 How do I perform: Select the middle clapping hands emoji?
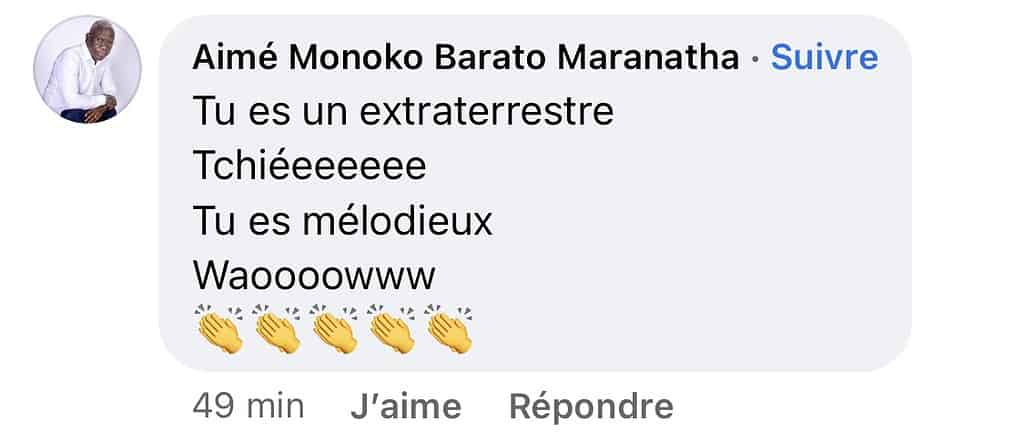[x=334, y=330]
